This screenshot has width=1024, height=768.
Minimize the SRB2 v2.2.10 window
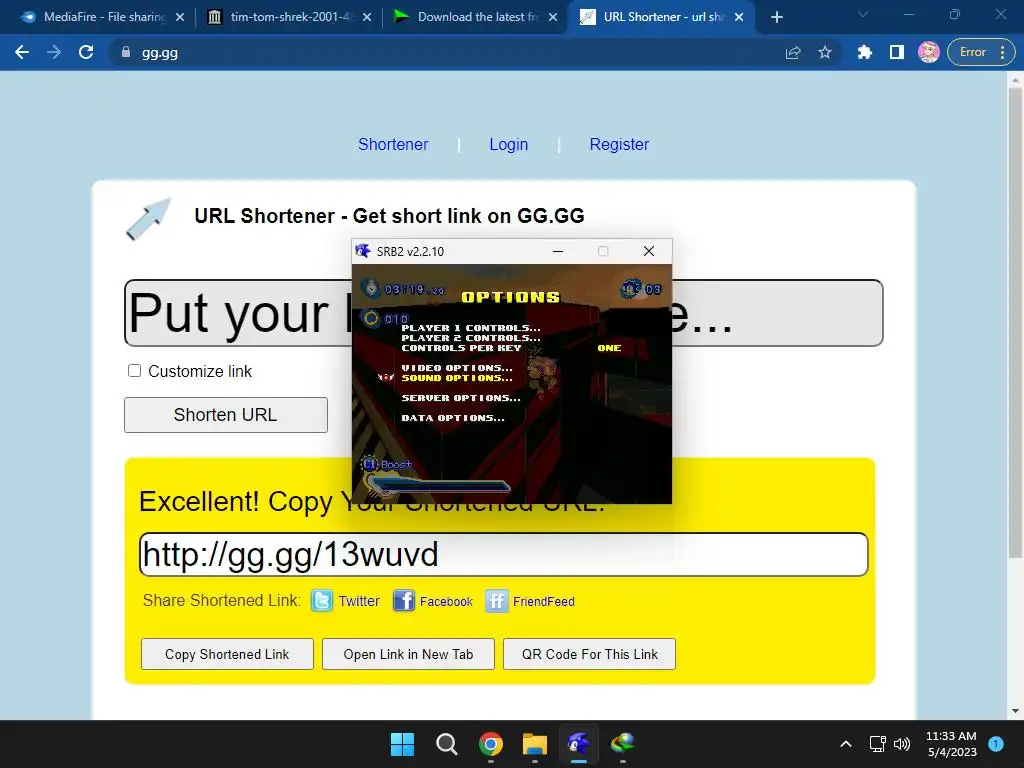(558, 251)
